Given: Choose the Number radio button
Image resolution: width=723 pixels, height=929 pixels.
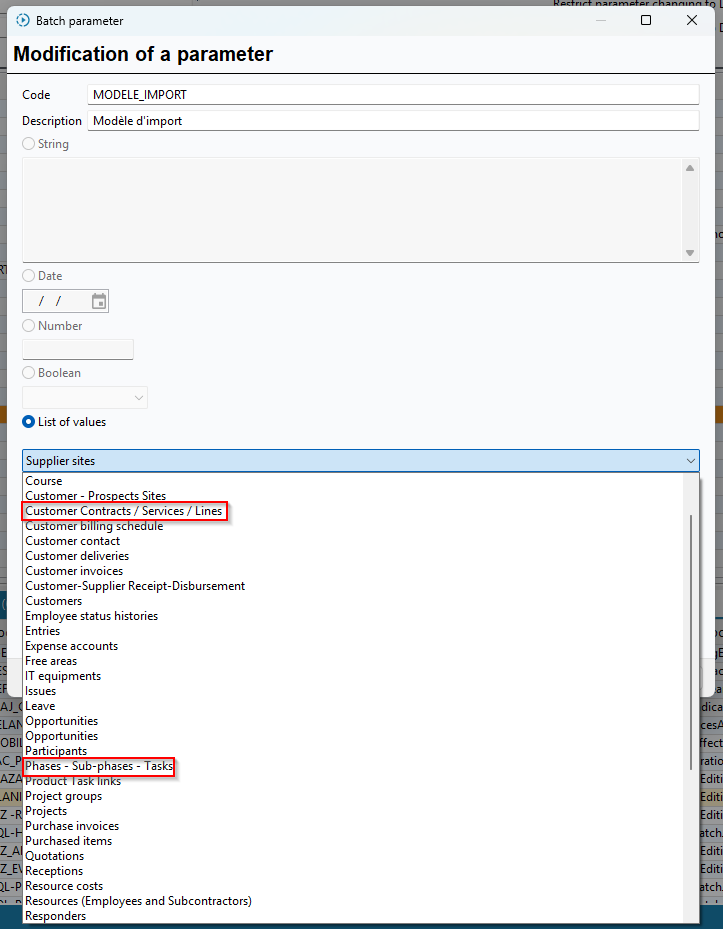Looking at the screenshot, I should [28, 326].
